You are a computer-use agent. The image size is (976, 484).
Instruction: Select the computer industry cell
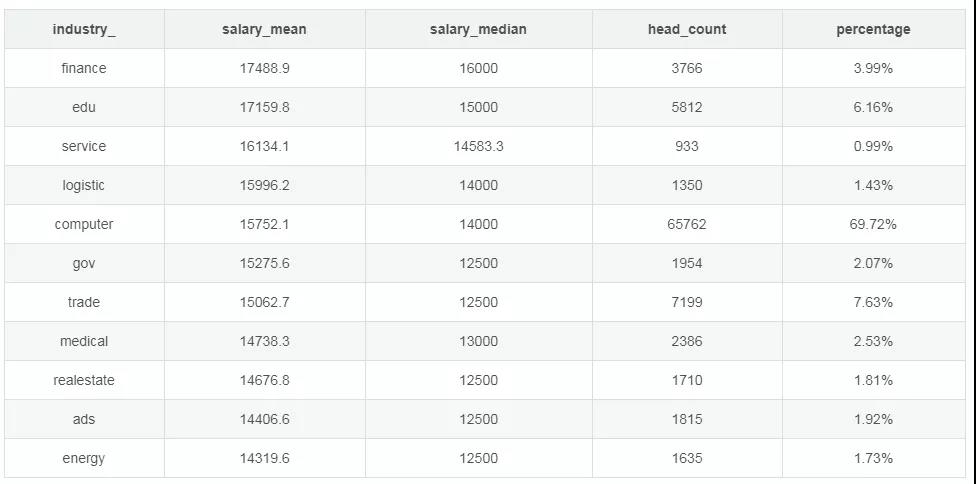84,224
